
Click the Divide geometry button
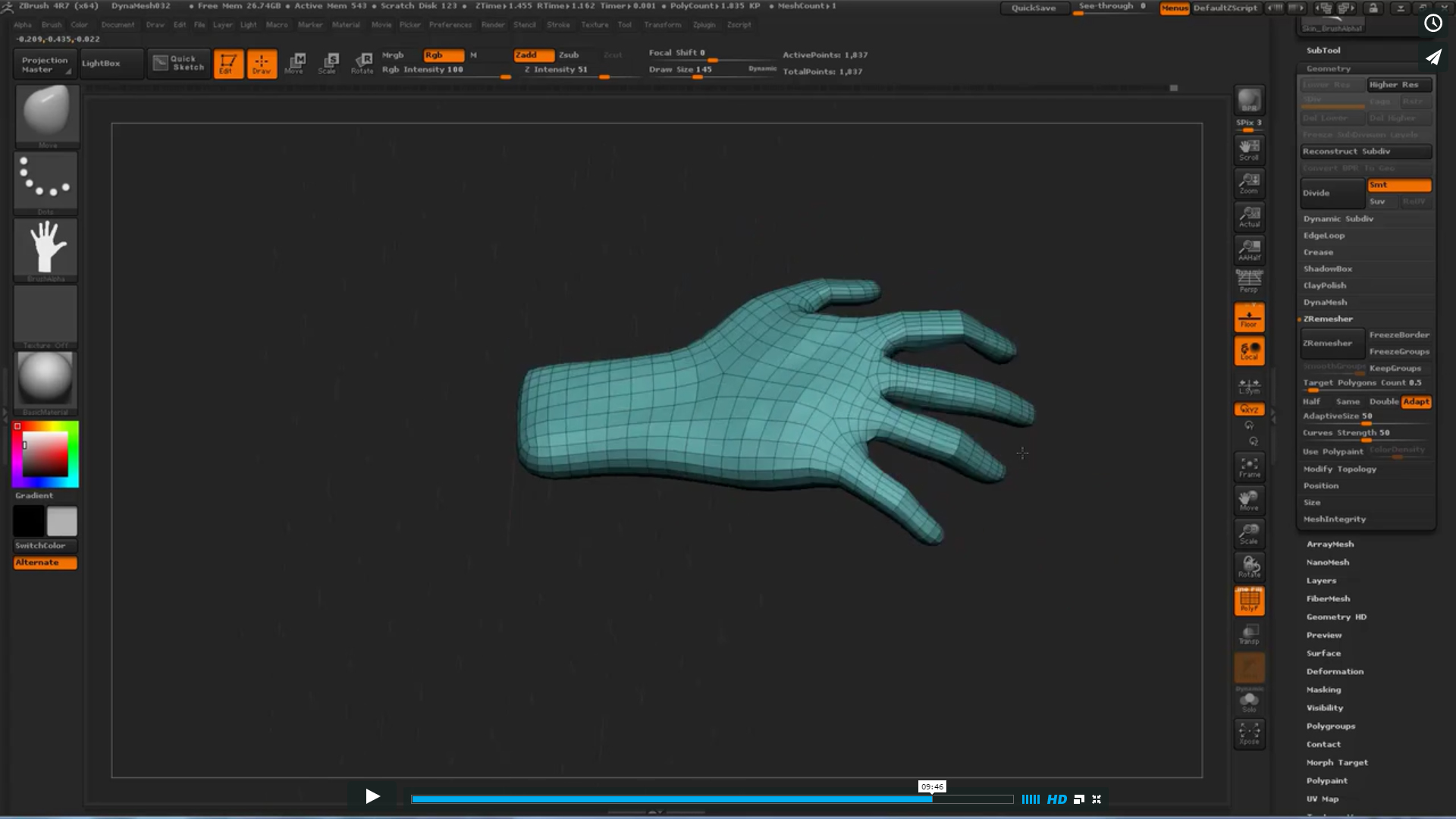1331,192
